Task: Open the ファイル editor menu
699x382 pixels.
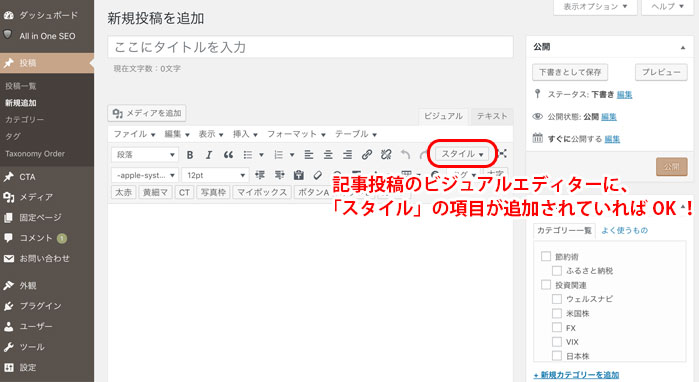Action: tap(134, 134)
